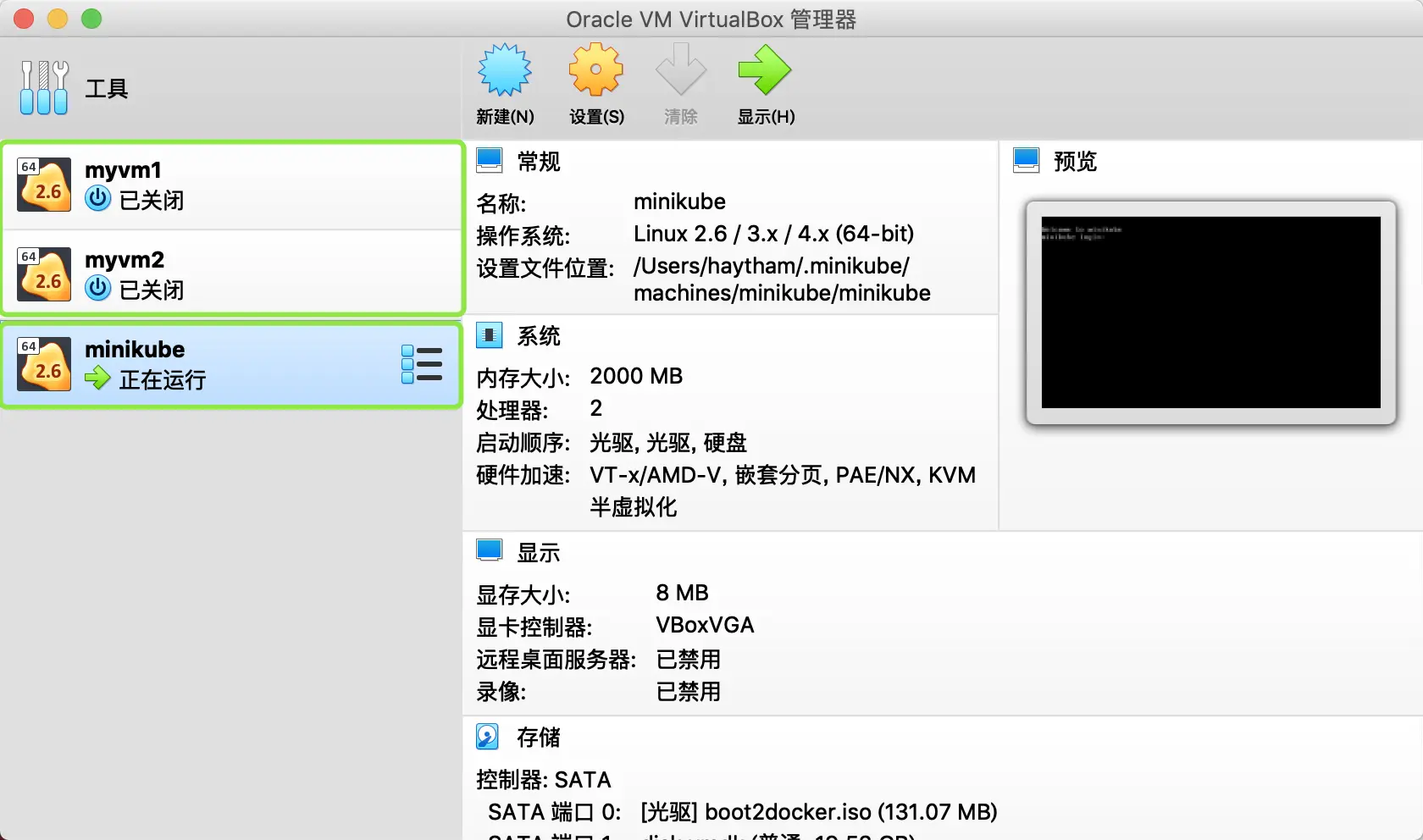Click recording (录像) value 已禁用
The width and height of the screenshot is (1423, 840).
689,691
